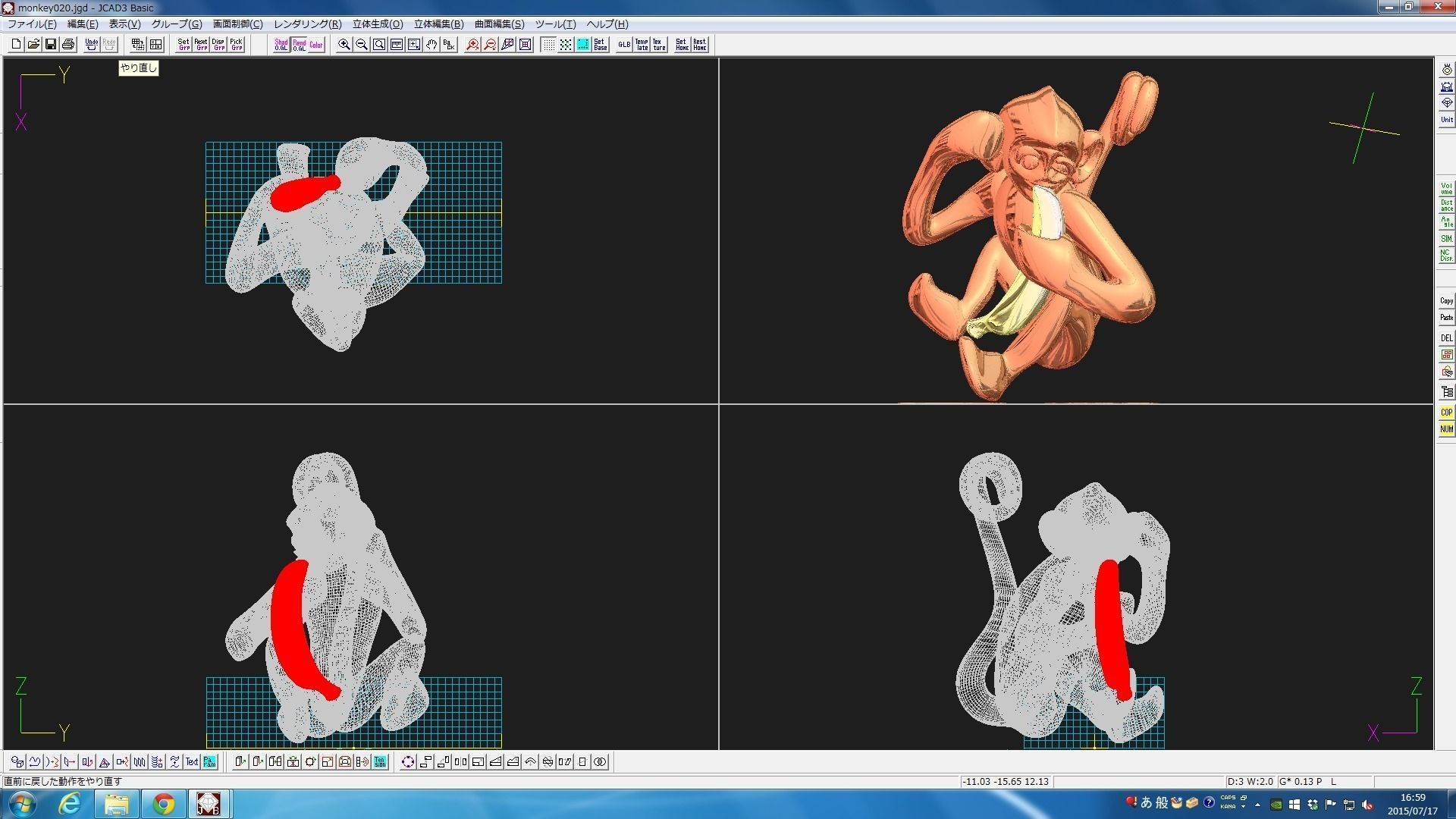Screen dimensions: 1456x819
Task: Create a new file with the blank page icon
Action: point(16,45)
